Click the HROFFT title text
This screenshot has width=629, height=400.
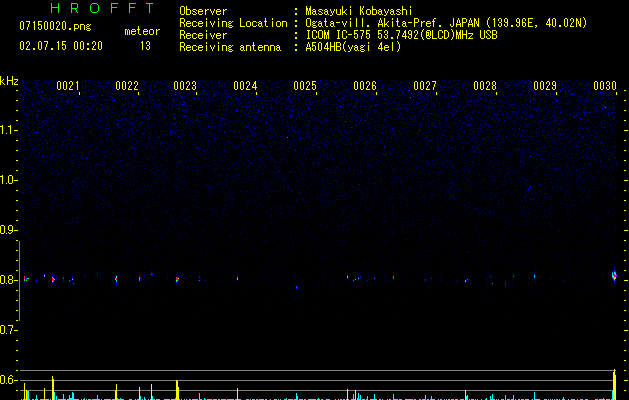pos(102,8)
